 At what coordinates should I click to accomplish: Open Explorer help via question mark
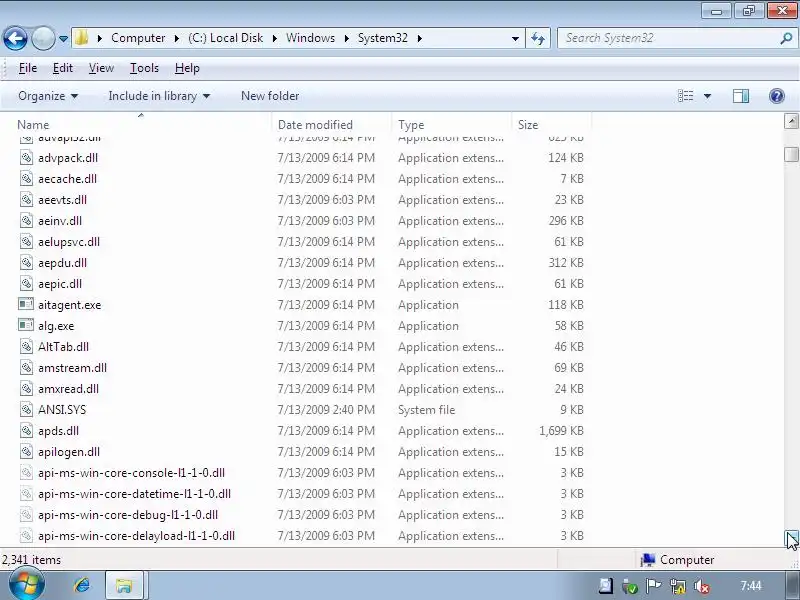click(777, 96)
